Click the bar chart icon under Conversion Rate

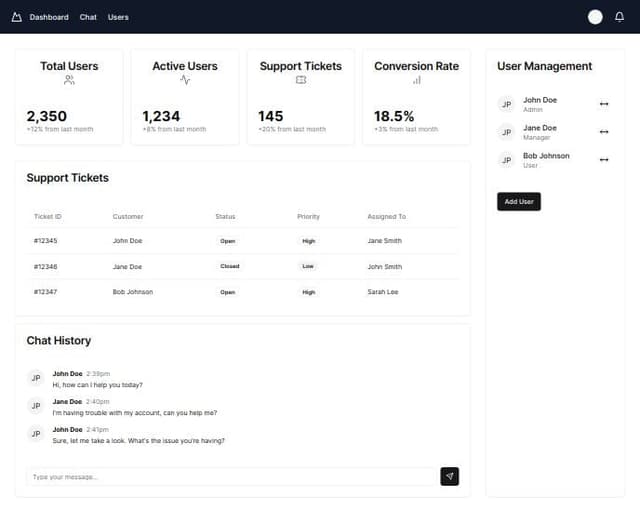pos(416,80)
